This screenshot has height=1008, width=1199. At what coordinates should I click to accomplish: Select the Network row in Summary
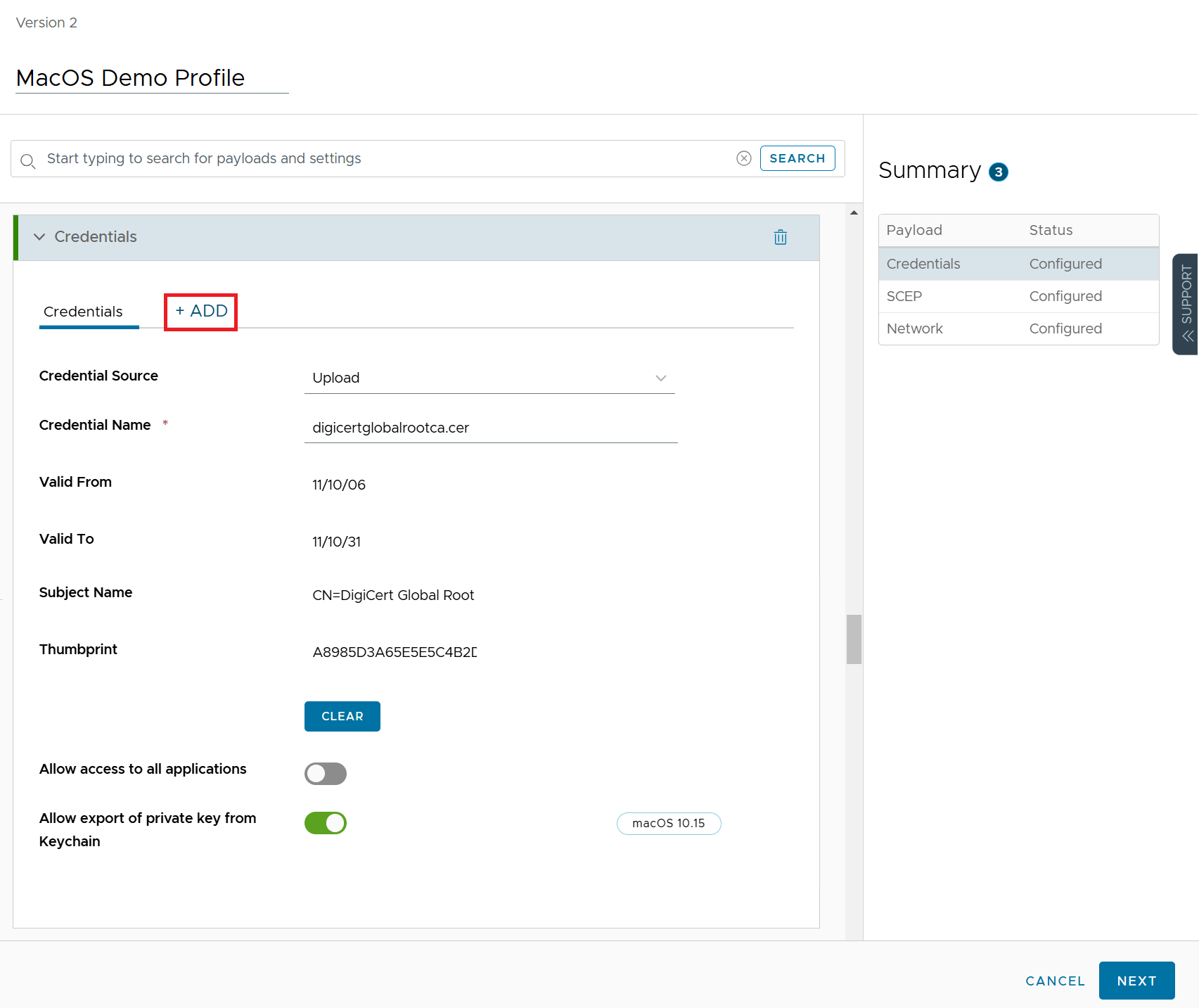[1018, 328]
